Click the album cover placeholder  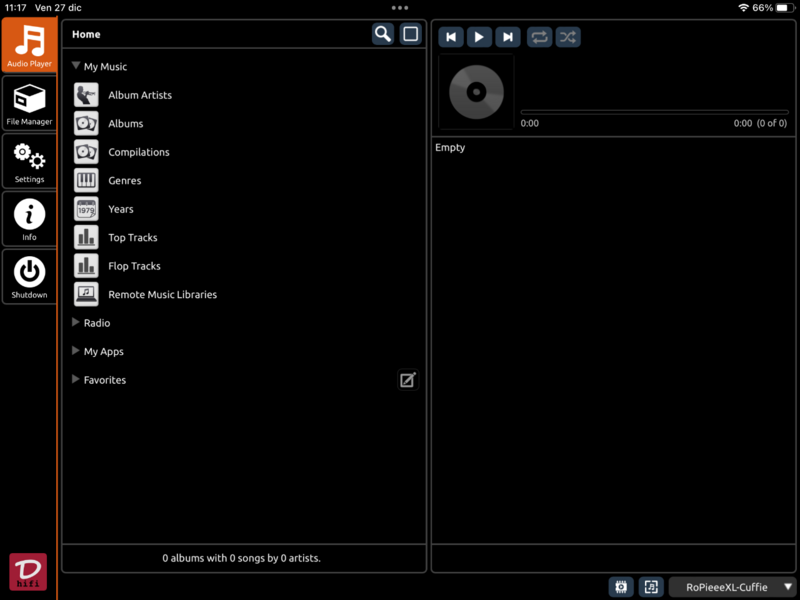(476, 92)
